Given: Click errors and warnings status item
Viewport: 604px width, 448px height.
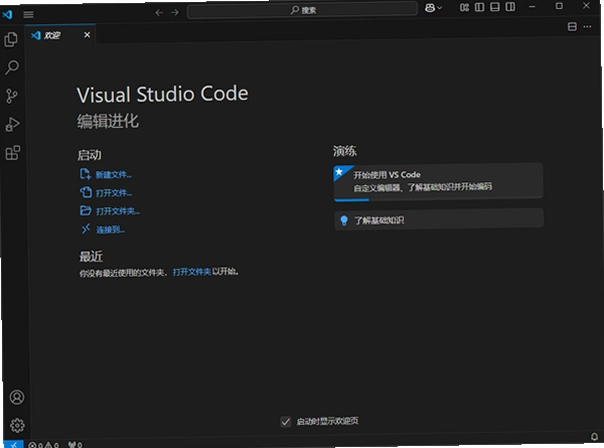Looking at the screenshot, I should pos(44,445).
